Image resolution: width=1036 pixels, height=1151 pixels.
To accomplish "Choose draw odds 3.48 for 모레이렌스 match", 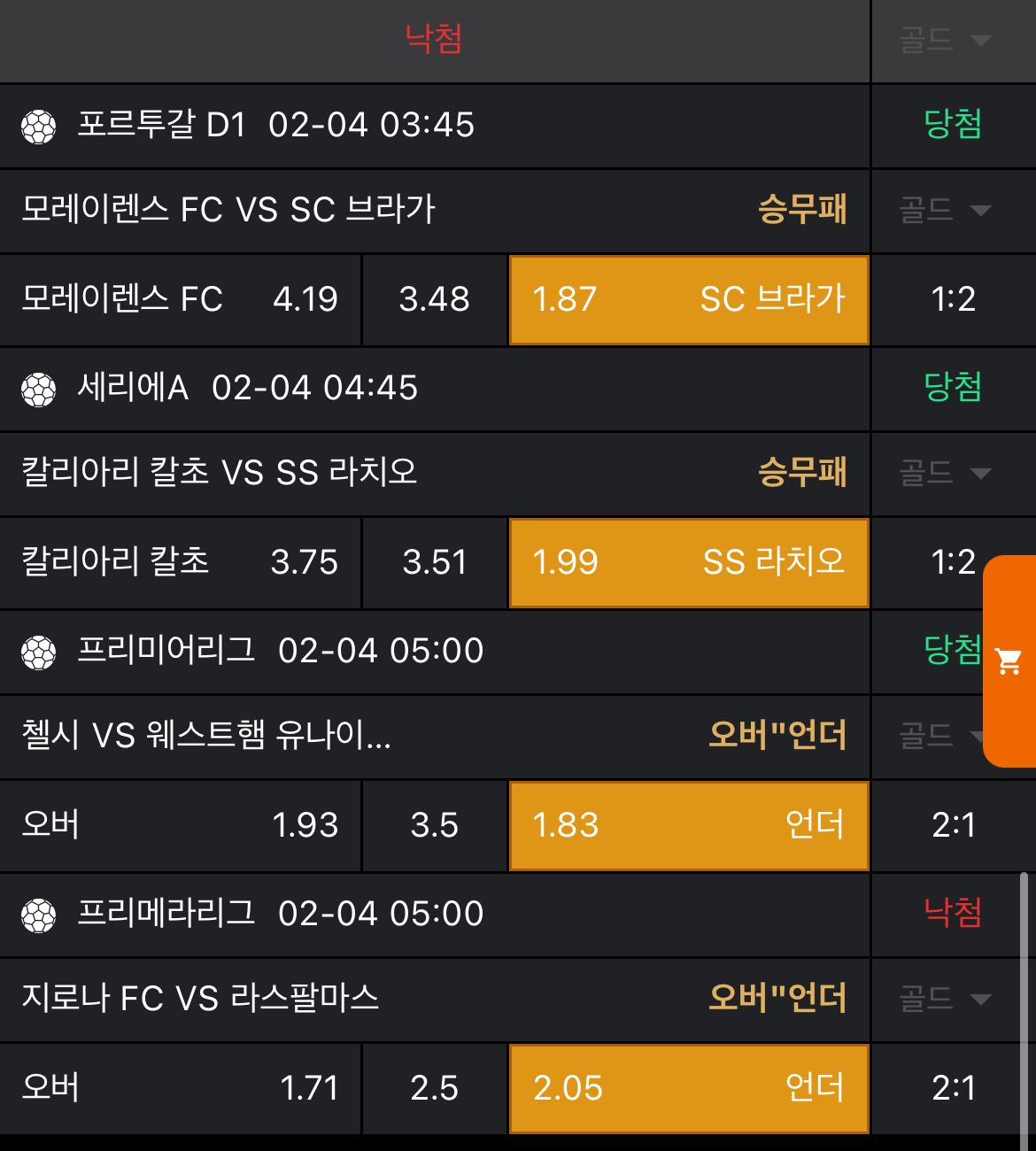I will (435, 300).
